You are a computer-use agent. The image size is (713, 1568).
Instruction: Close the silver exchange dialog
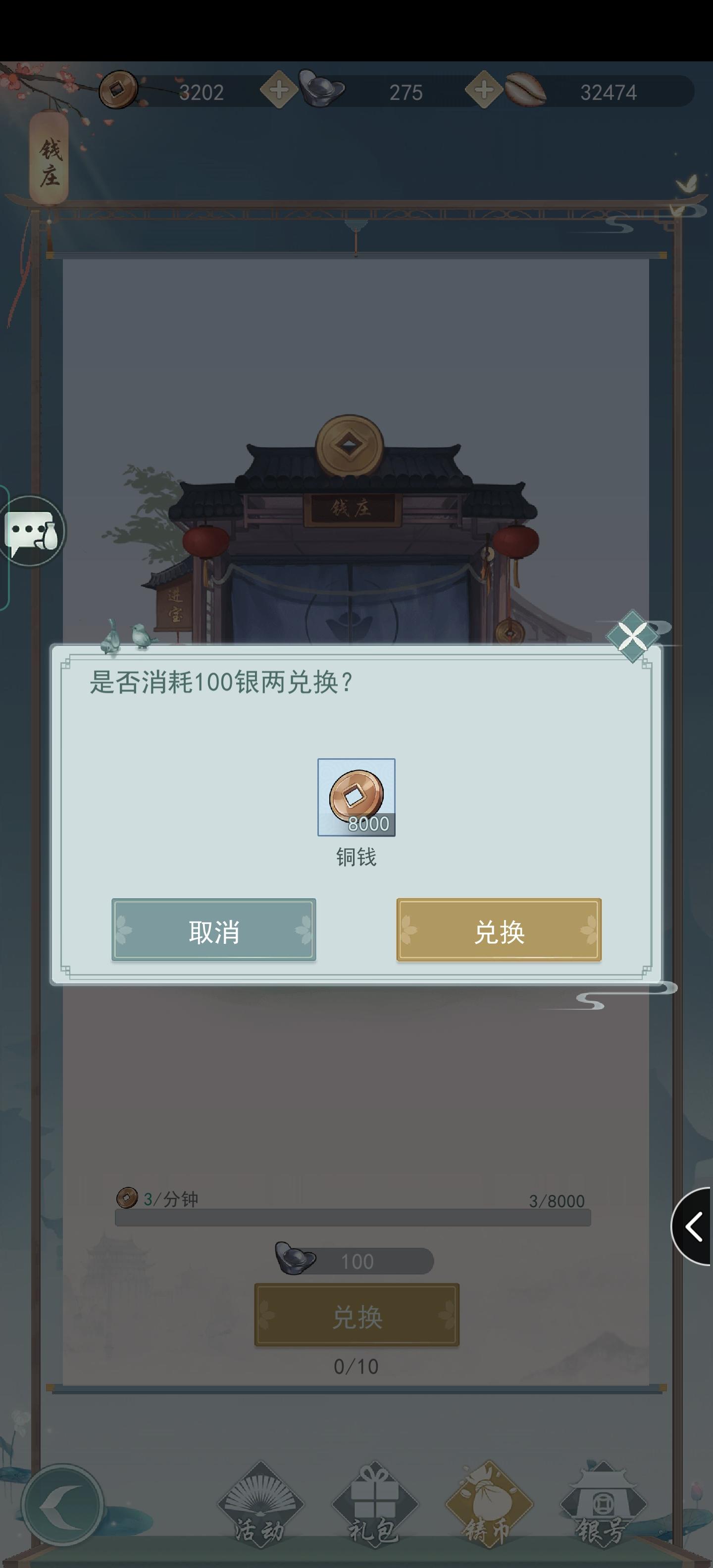pos(632,636)
